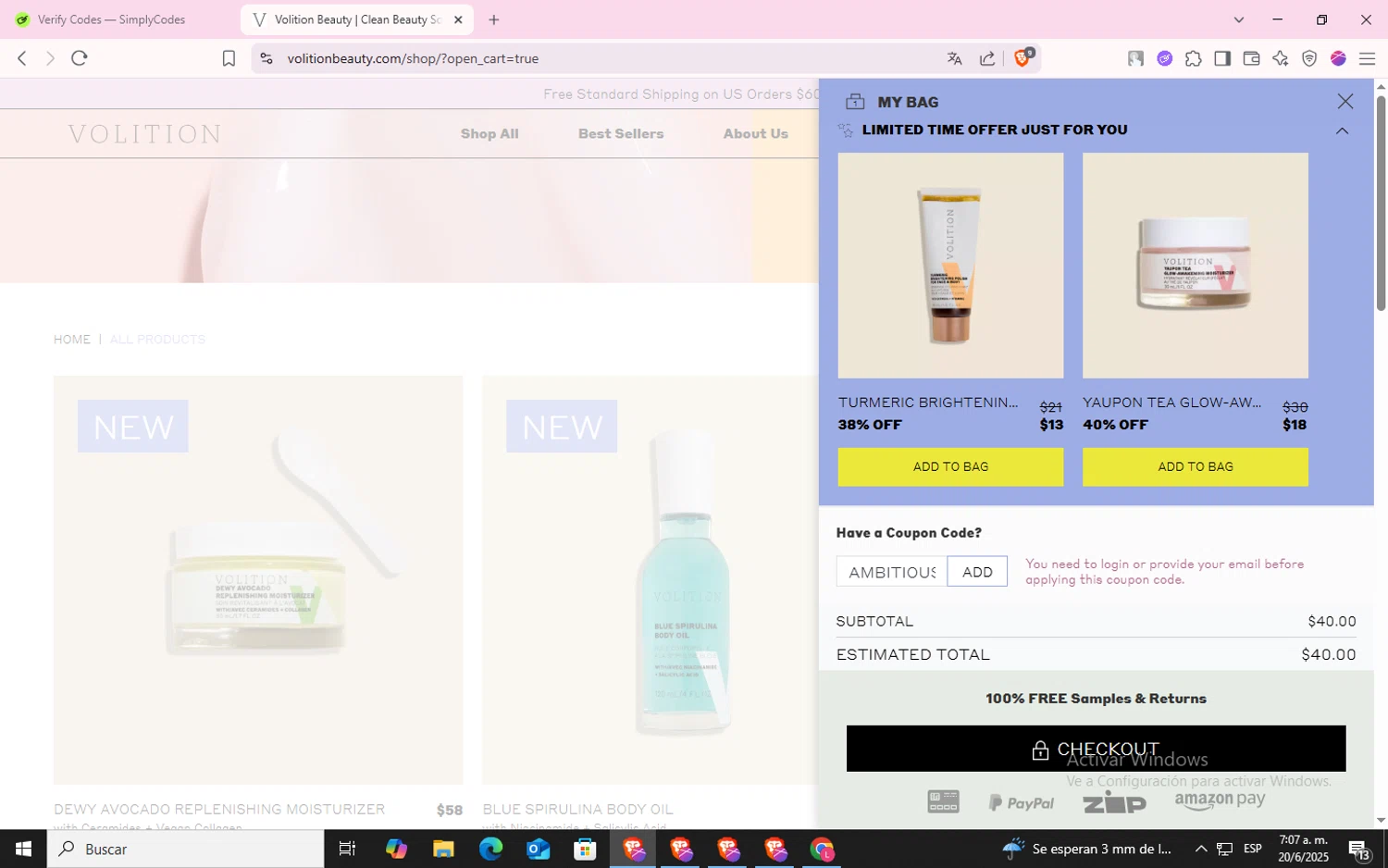Screen dimensions: 1388x868
Task: Open the Brave Wallet icon
Action: pyautogui.click(x=1251, y=58)
